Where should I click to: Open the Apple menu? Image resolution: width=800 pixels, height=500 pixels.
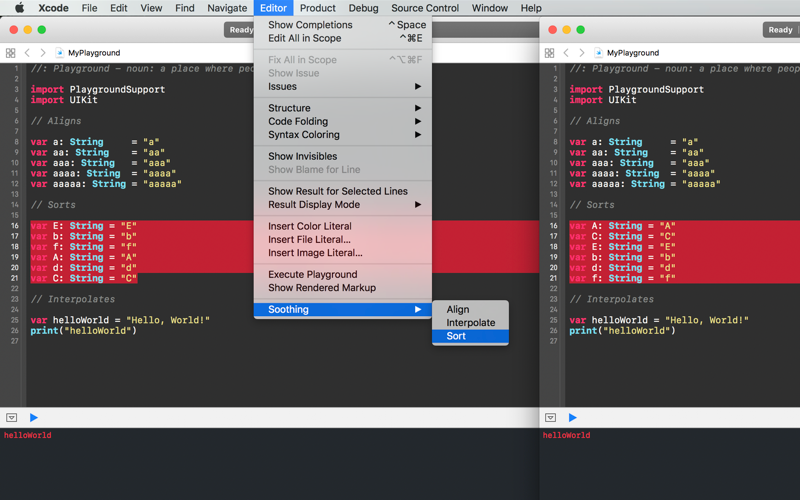19,8
